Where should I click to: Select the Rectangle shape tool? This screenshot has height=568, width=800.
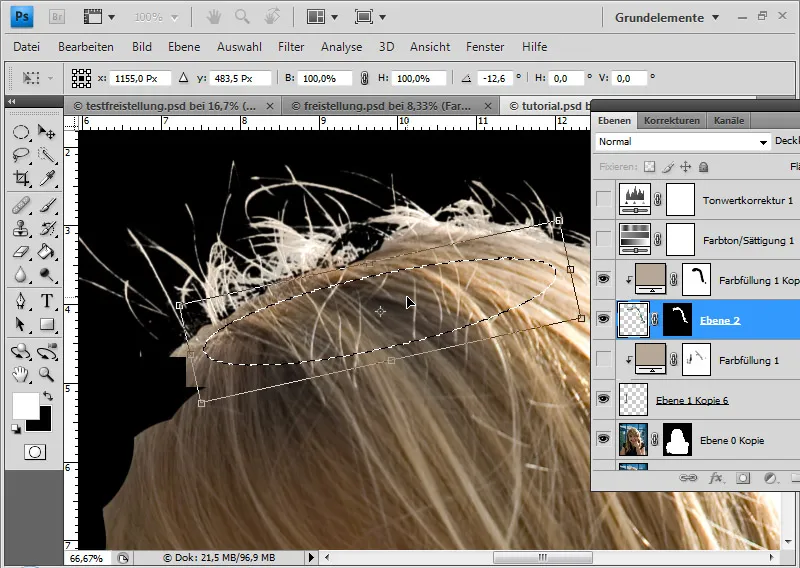pyautogui.click(x=46, y=324)
